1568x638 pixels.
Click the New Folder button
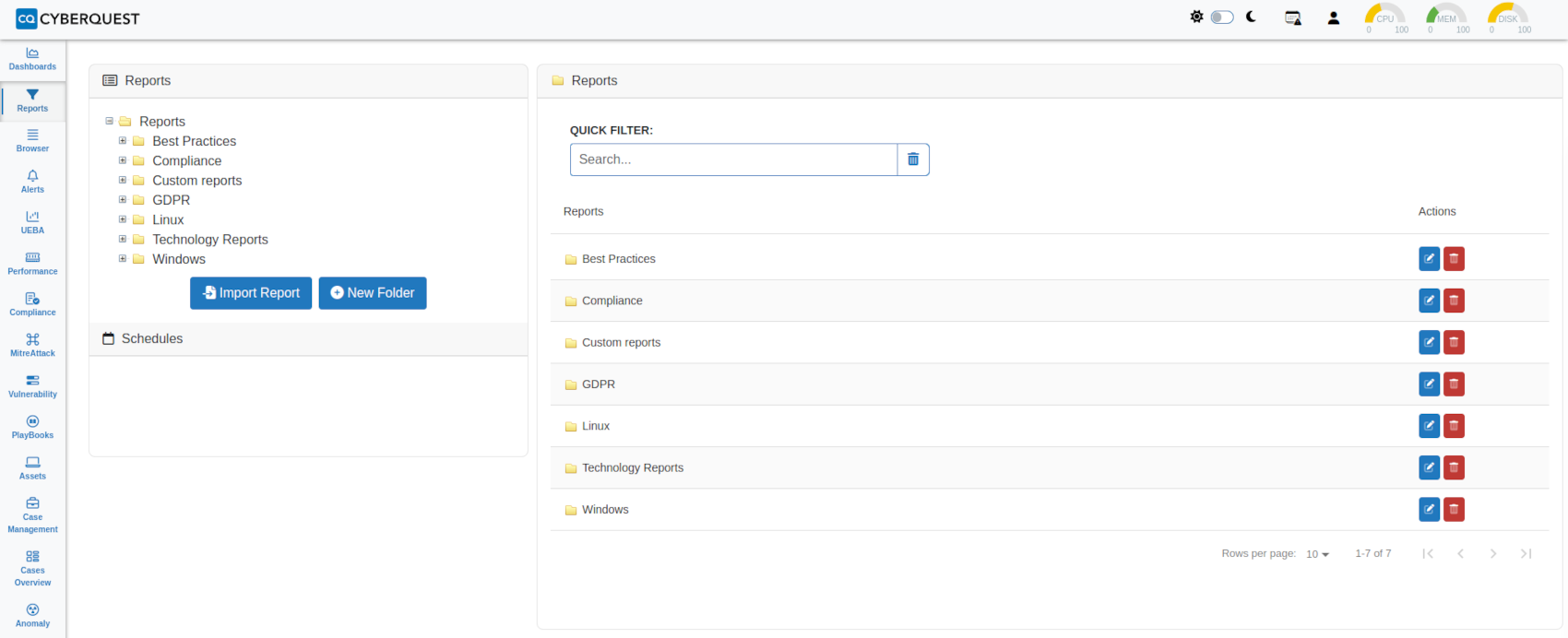(x=373, y=293)
